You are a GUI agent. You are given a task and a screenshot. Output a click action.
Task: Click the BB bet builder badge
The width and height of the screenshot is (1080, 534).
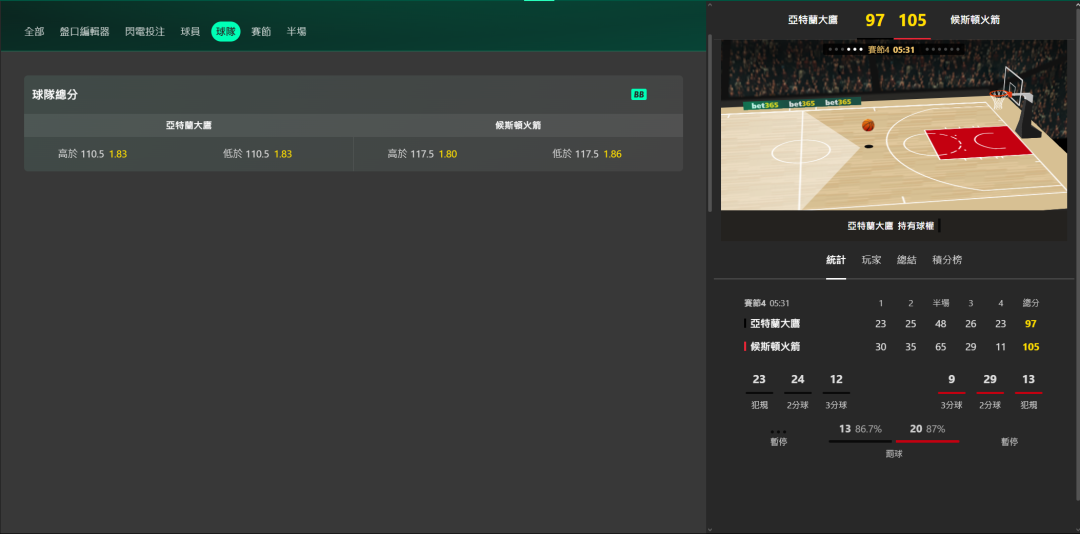tap(638, 94)
